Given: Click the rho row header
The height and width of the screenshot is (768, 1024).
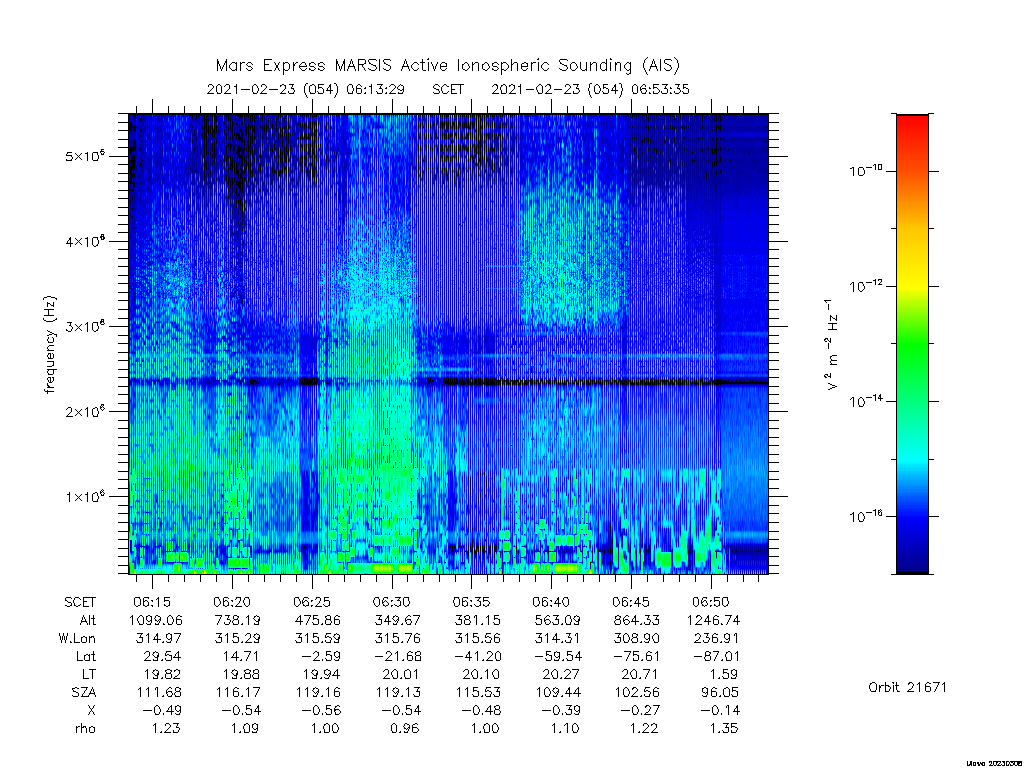Looking at the screenshot, I should tap(86, 728).
